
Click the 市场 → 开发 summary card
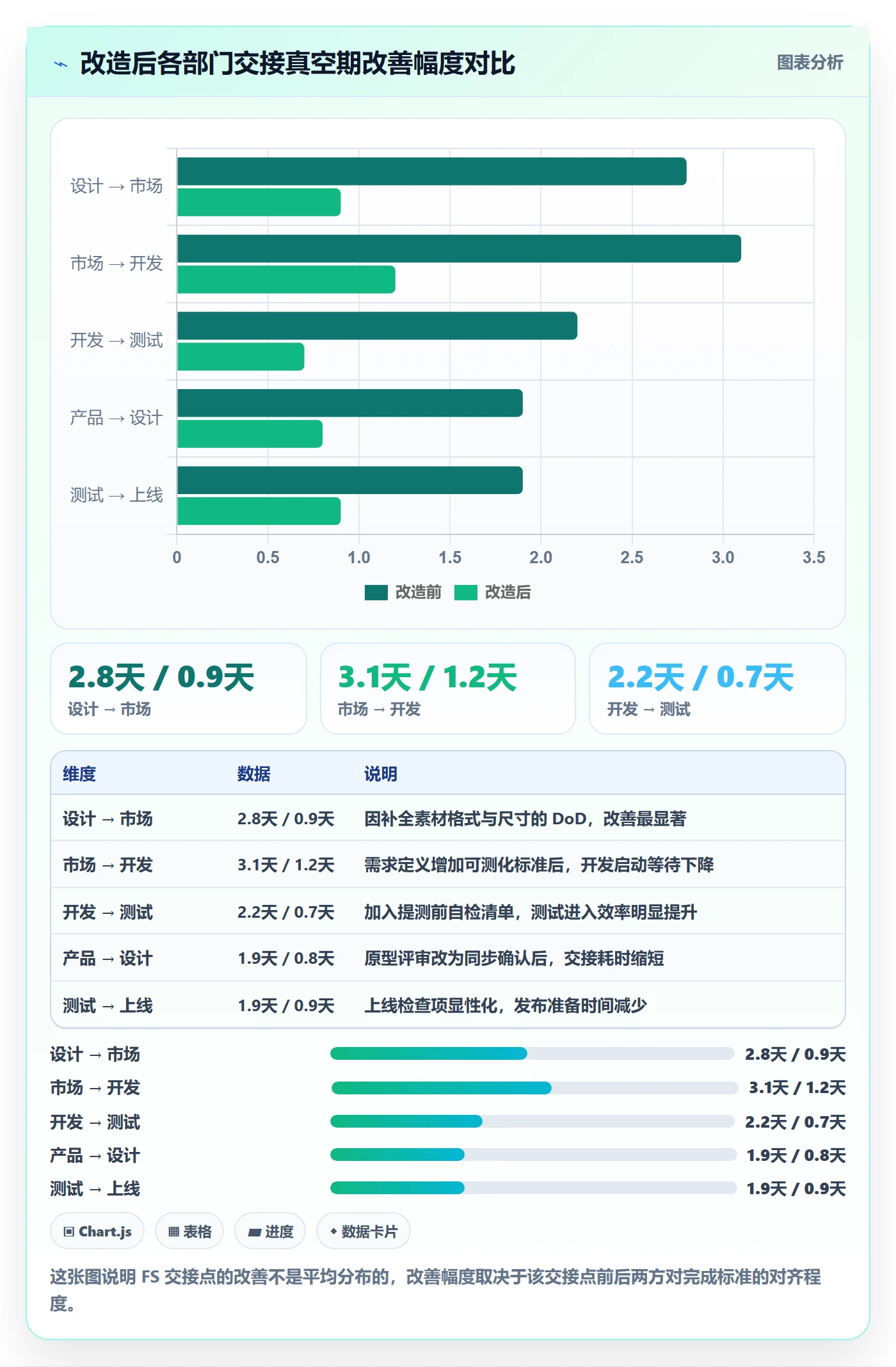click(x=448, y=689)
